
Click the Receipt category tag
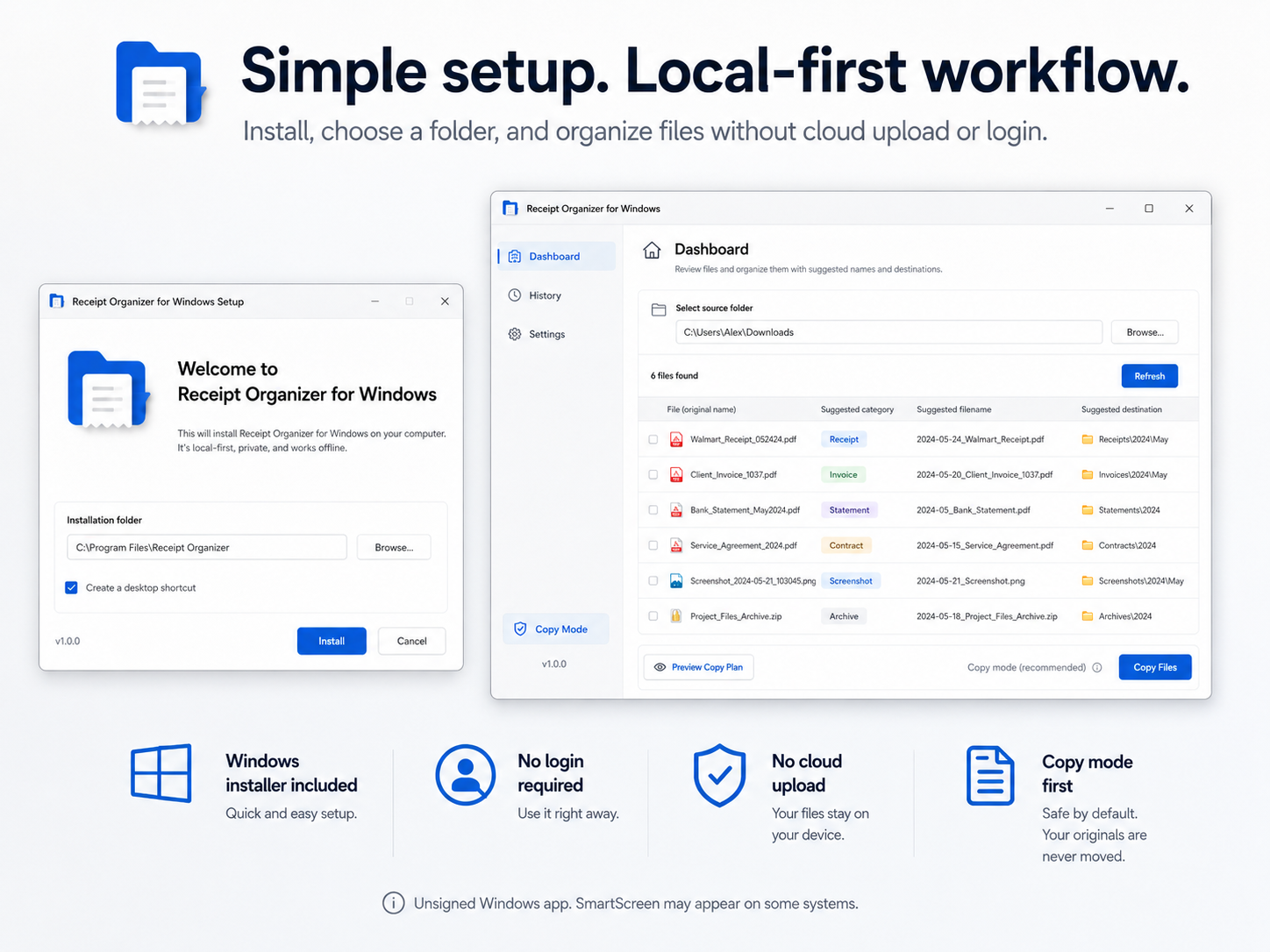(x=844, y=439)
